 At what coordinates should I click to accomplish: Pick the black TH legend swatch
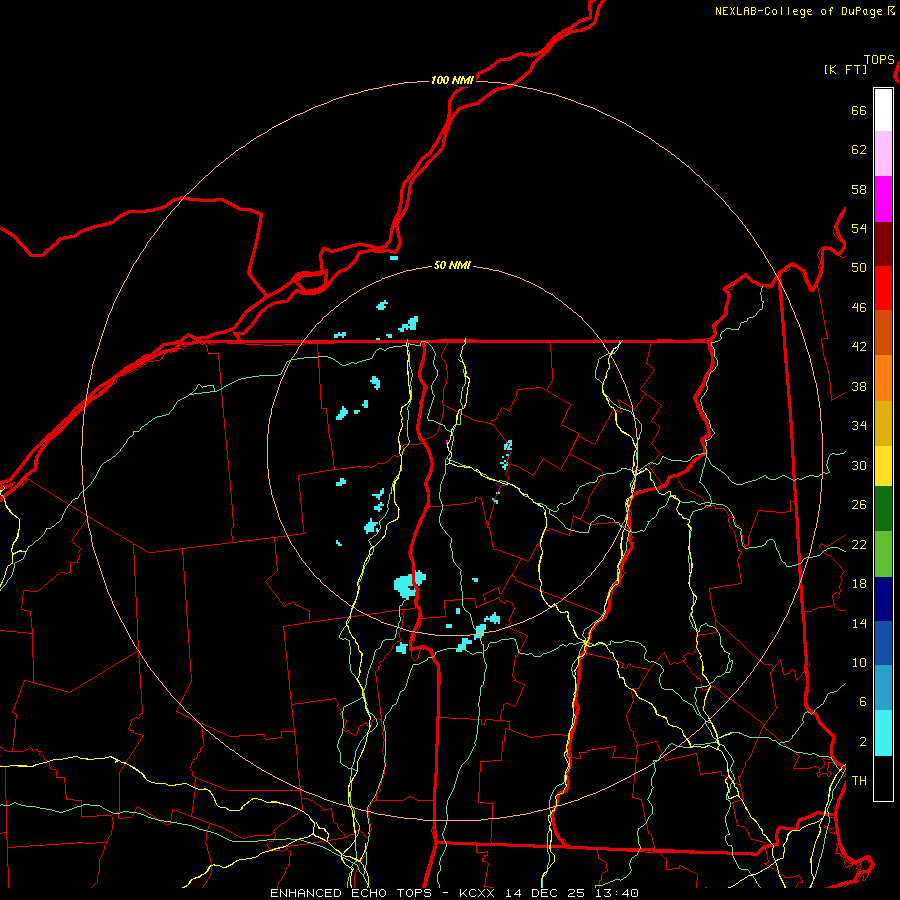883,778
